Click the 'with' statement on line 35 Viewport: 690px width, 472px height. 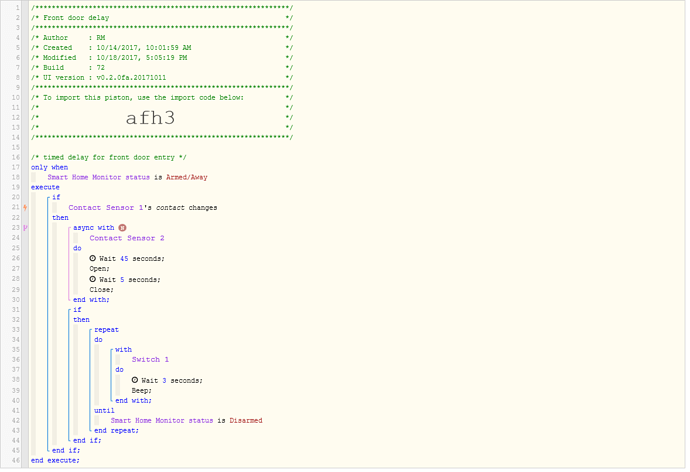(123, 350)
